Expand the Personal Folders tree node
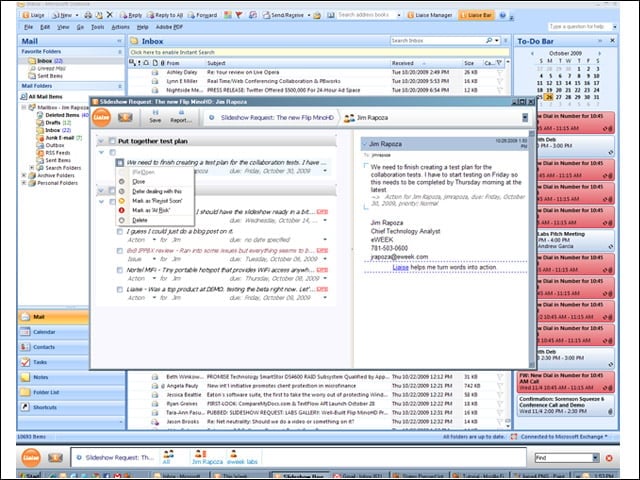Screen dimensions: 640x480 pos(24,183)
